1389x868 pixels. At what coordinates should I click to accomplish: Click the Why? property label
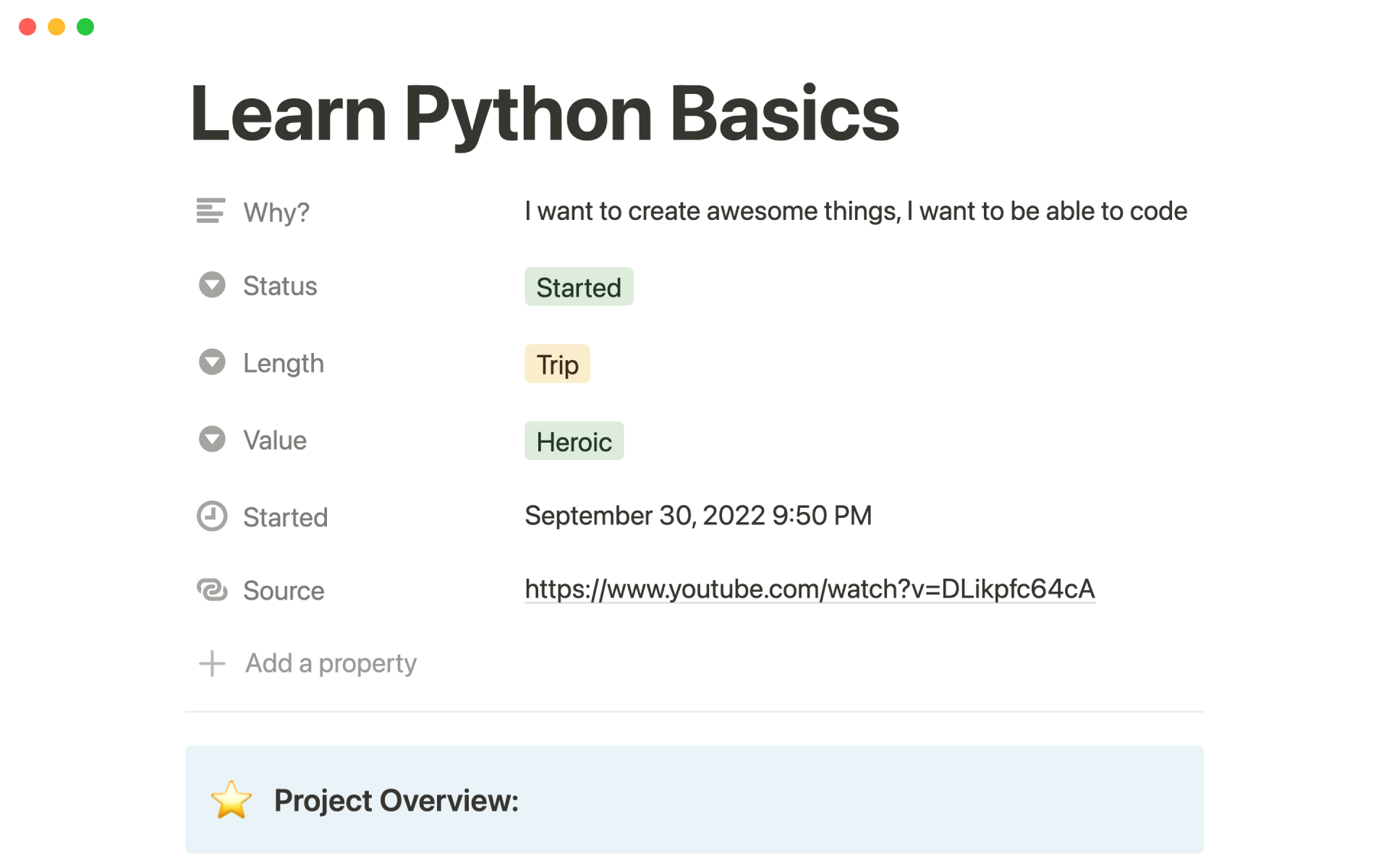[276, 213]
